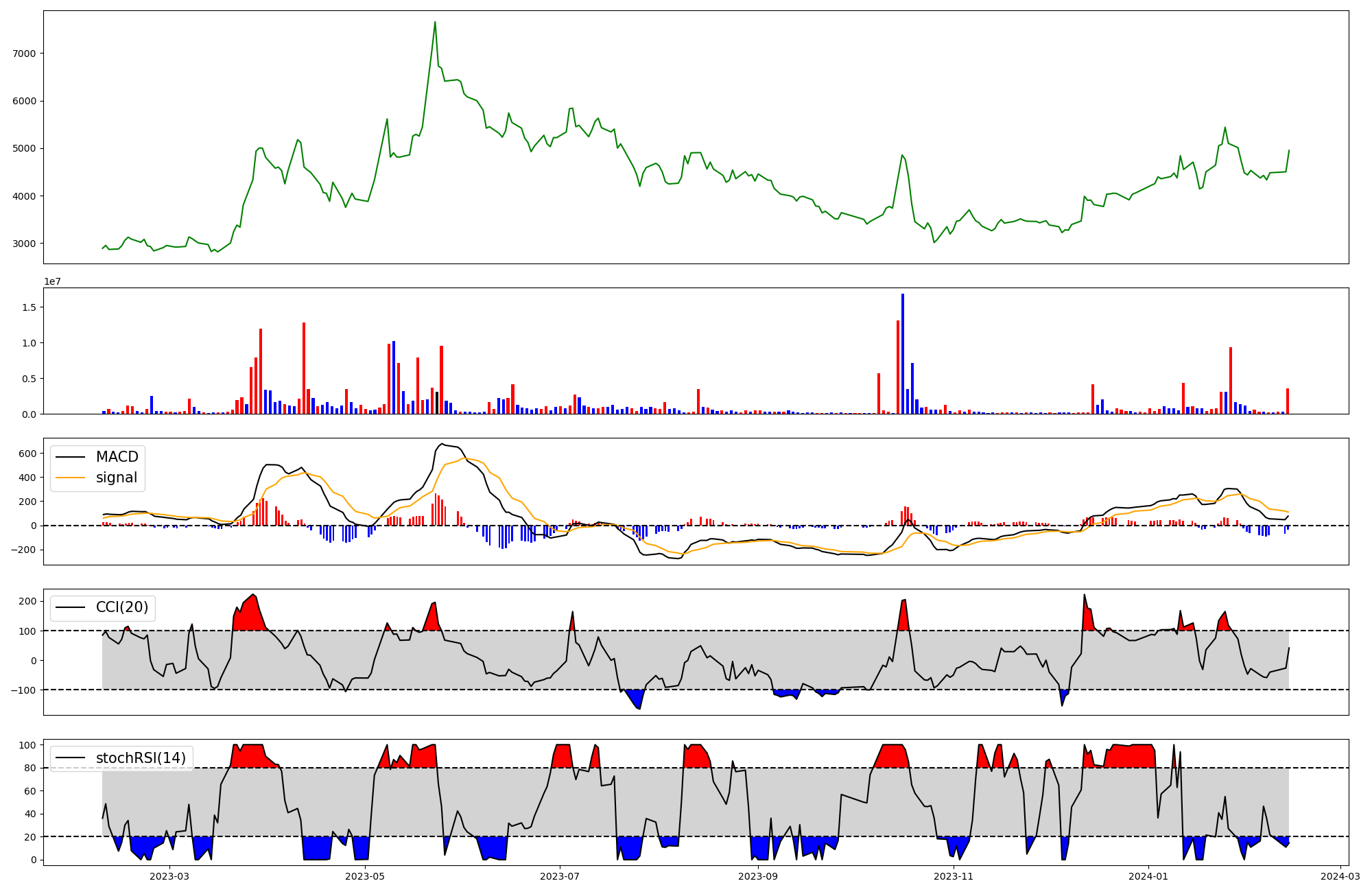Click the 1.5 volume axis tick label
The image size is (1372, 892).
pos(28,307)
